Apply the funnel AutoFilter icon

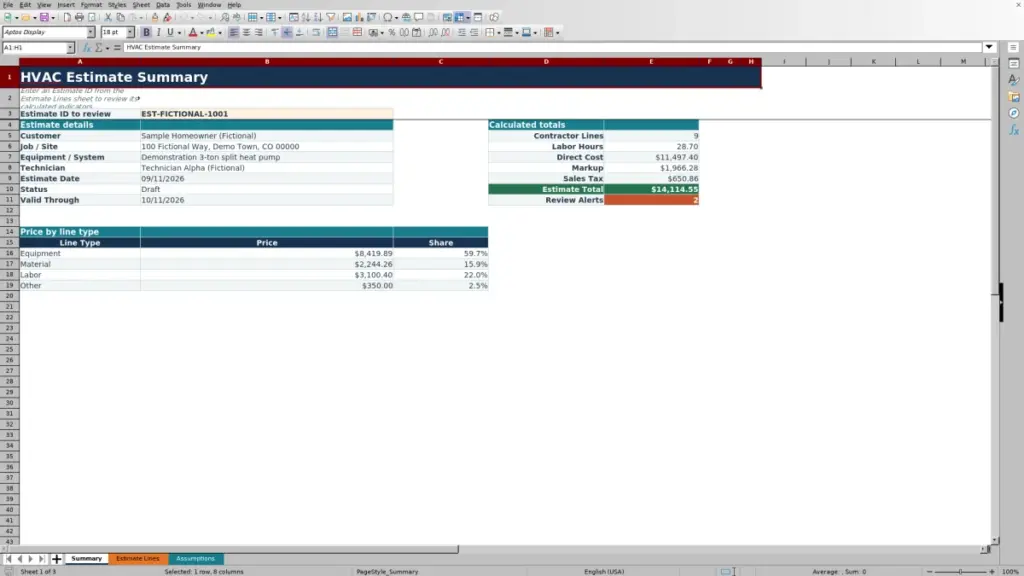(331, 18)
